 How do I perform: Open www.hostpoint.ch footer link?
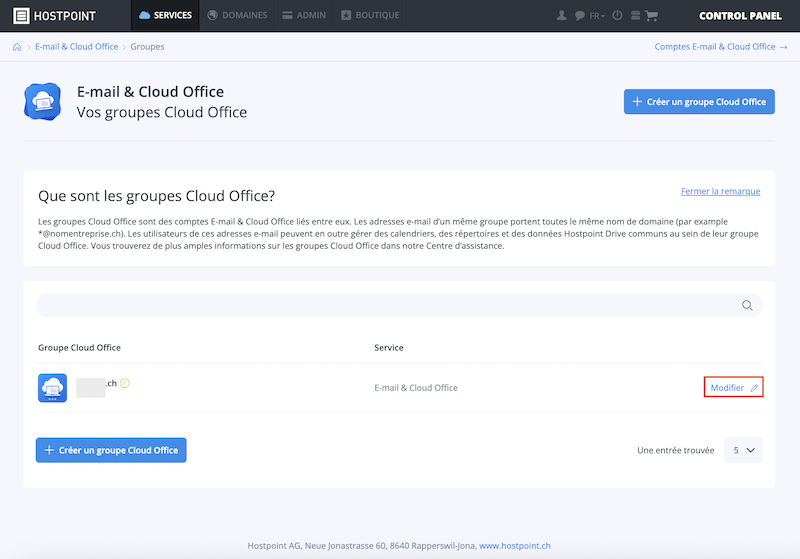[x=515, y=546]
